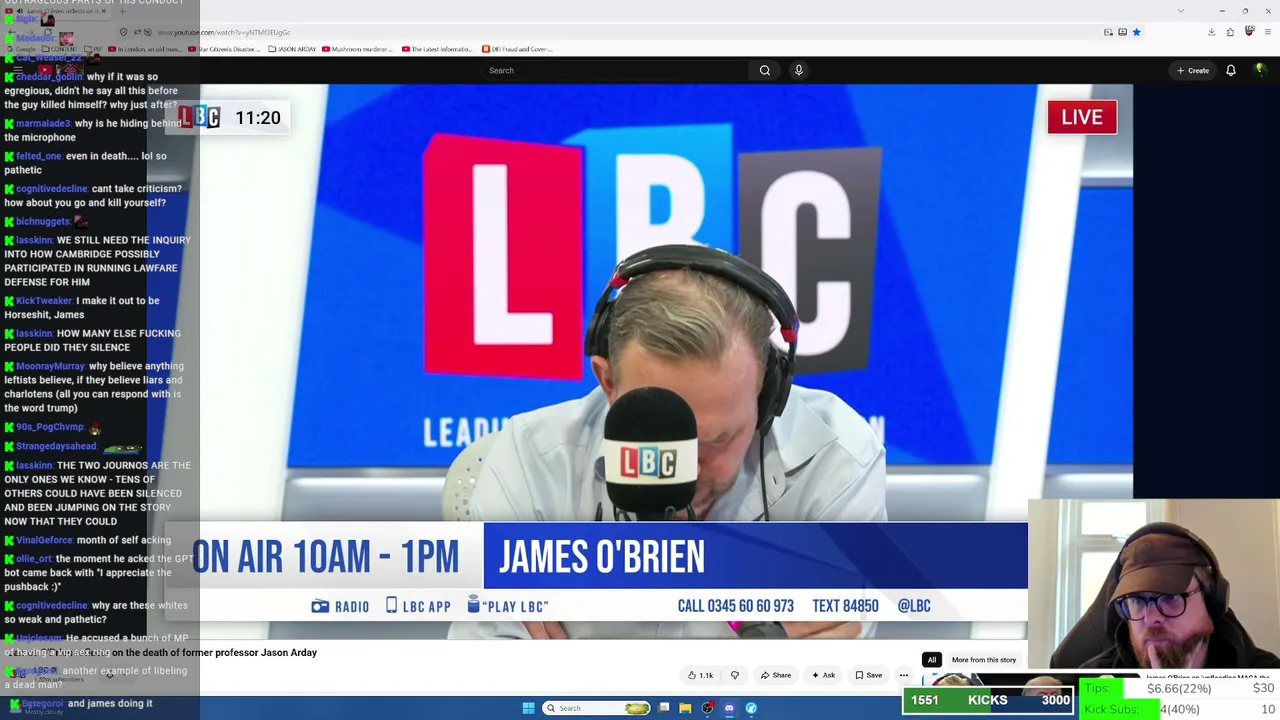1280x720 pixels.
Task: Open Discord from the taskbar
Action: [x=729, y=708]
